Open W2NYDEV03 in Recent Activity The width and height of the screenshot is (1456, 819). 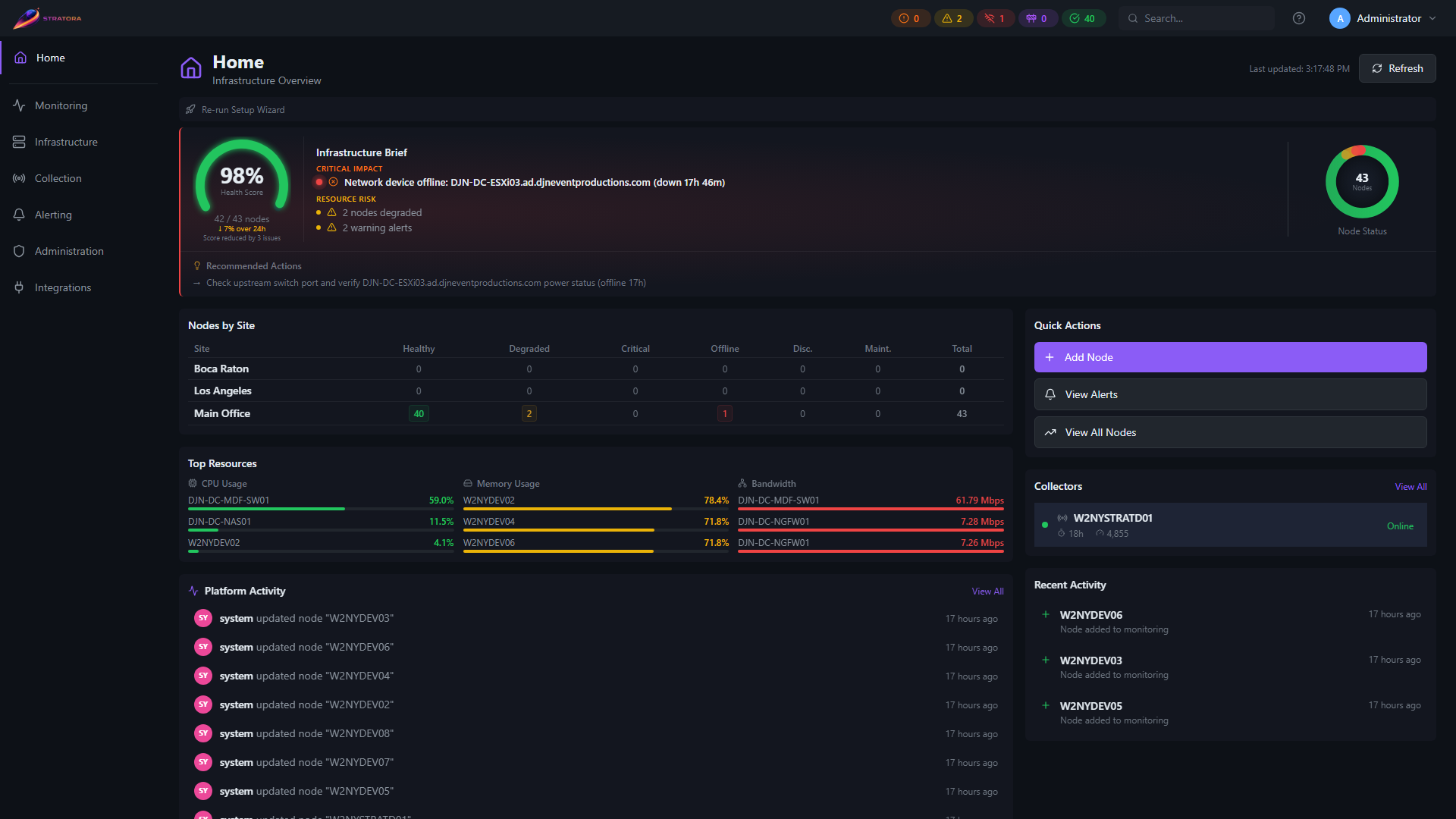[1230, 667]
